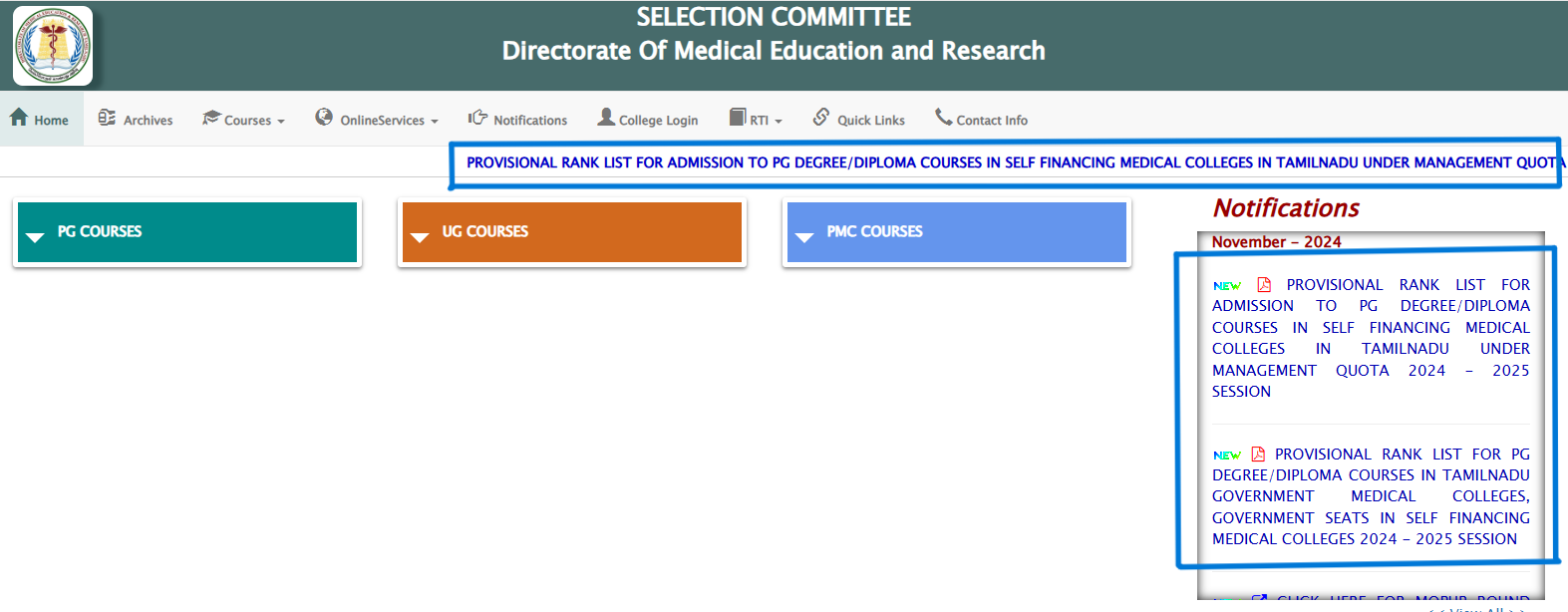Click the globe icon for OnlineServices
This screenshot has width=1568, height=612.
[324, 117]
